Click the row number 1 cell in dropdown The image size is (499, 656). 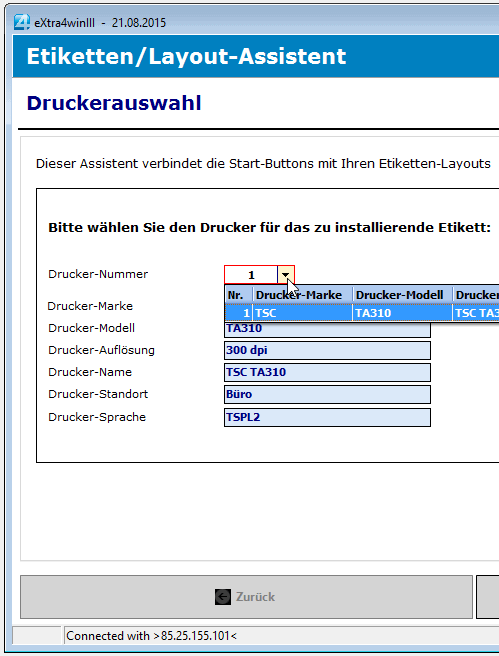click(238, 313)
